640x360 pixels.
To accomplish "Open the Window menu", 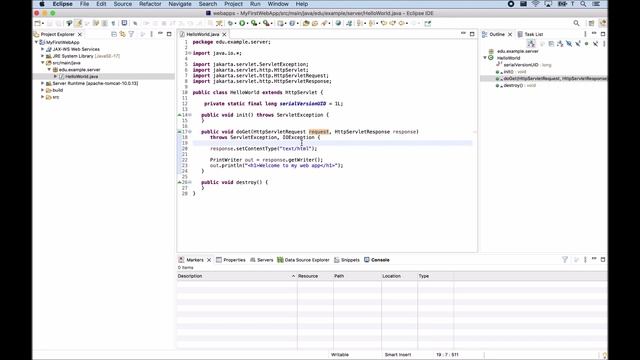I will pyautogui.click(x=278, y=4).
